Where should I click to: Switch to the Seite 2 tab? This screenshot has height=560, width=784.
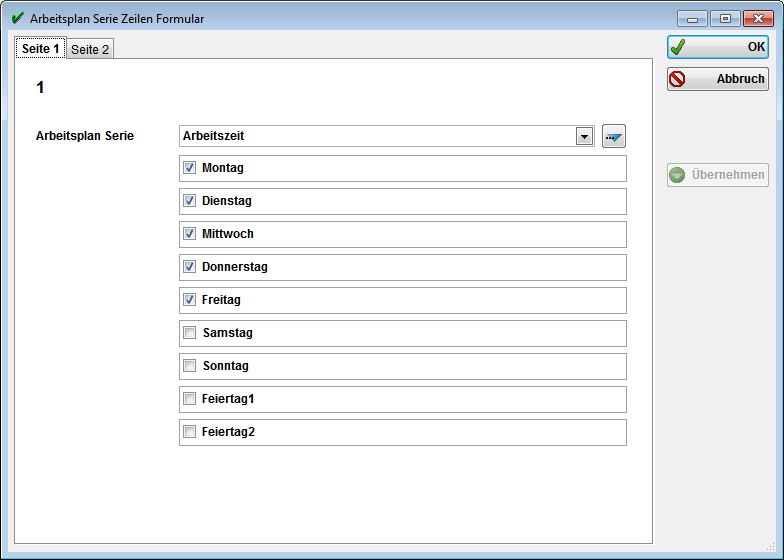(90, 49)
